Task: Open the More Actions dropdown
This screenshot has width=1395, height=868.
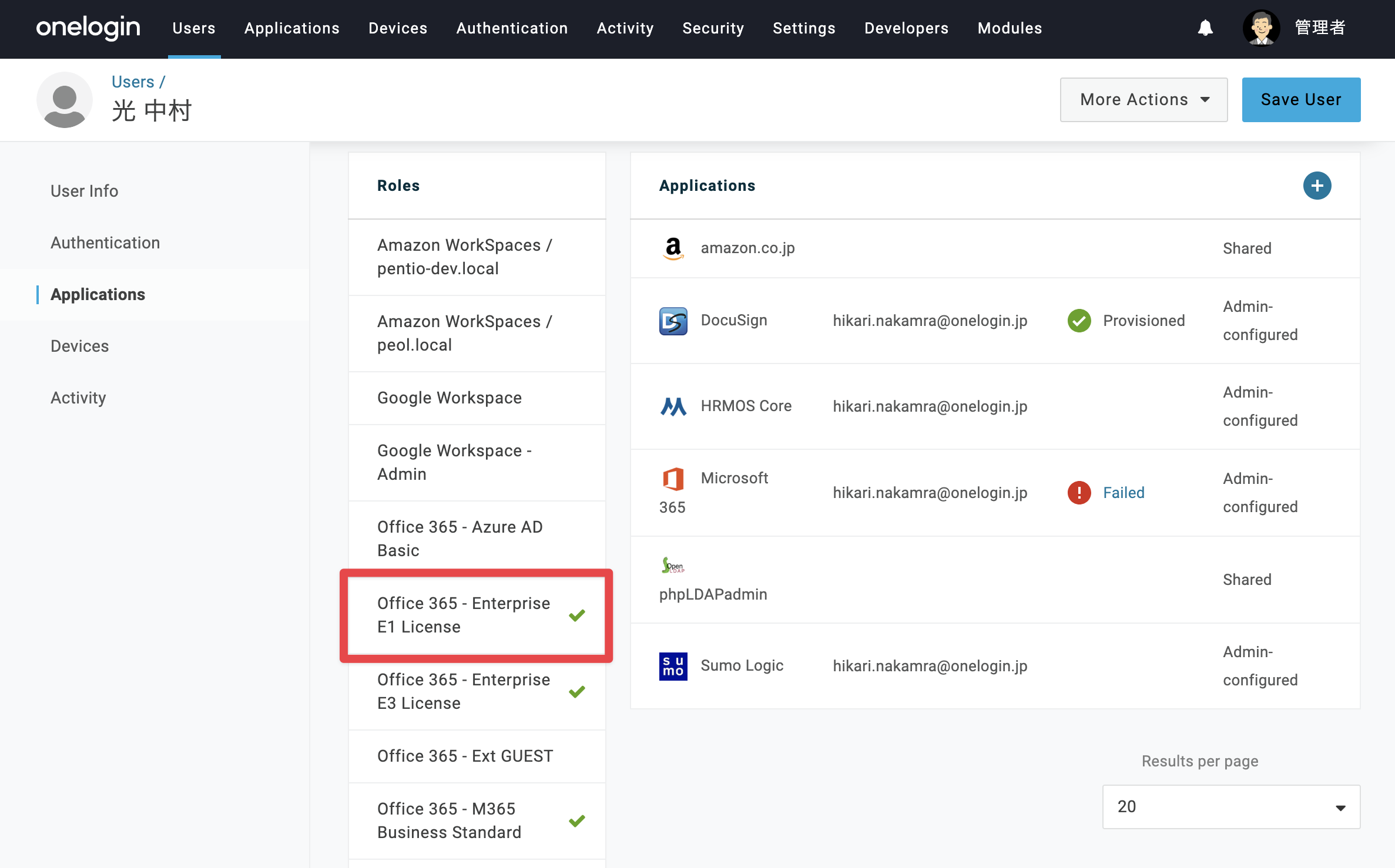Action: click(x=1144, y=100)
